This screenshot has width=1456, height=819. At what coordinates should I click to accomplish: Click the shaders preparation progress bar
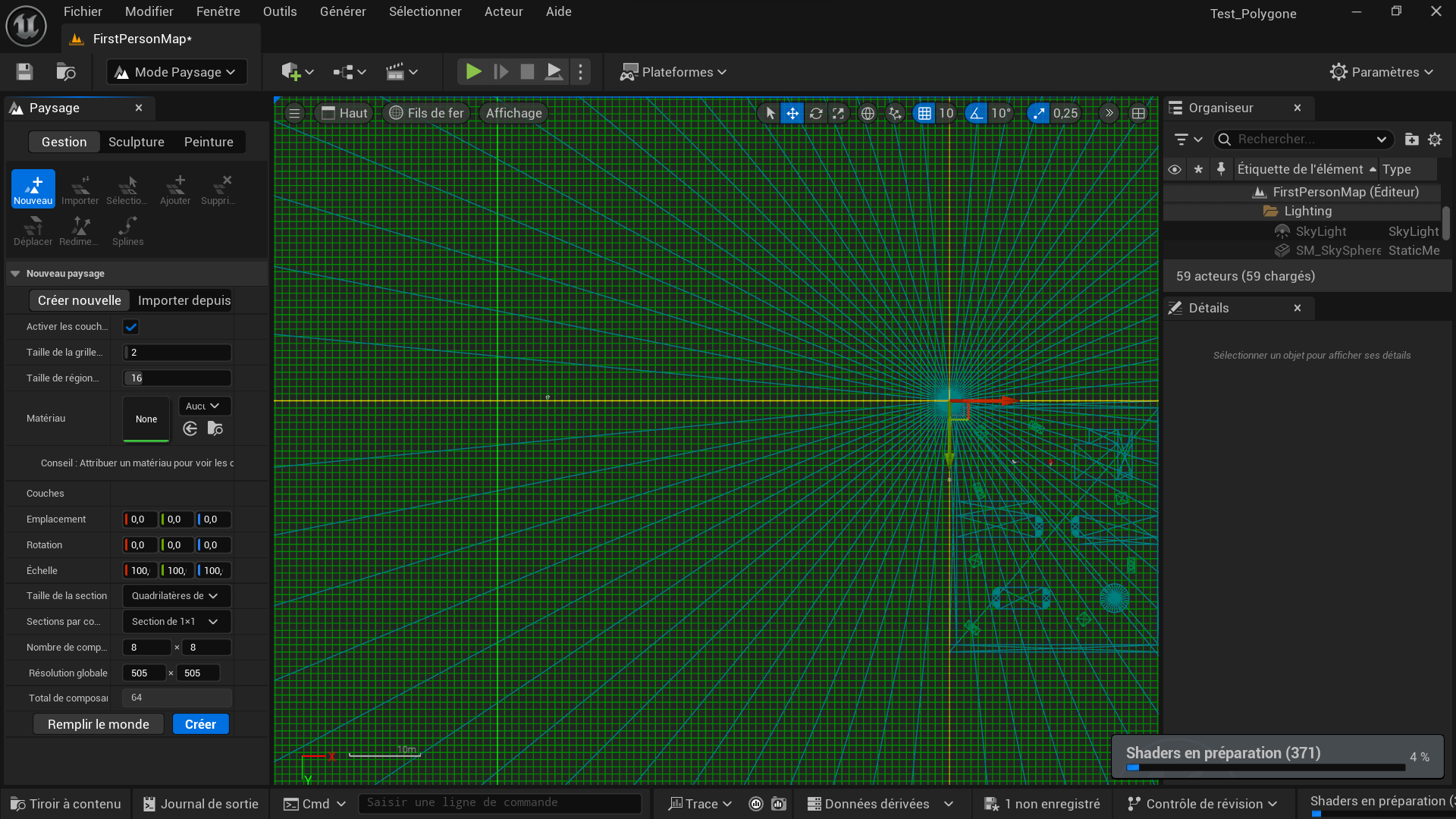tap(1266, 767)
